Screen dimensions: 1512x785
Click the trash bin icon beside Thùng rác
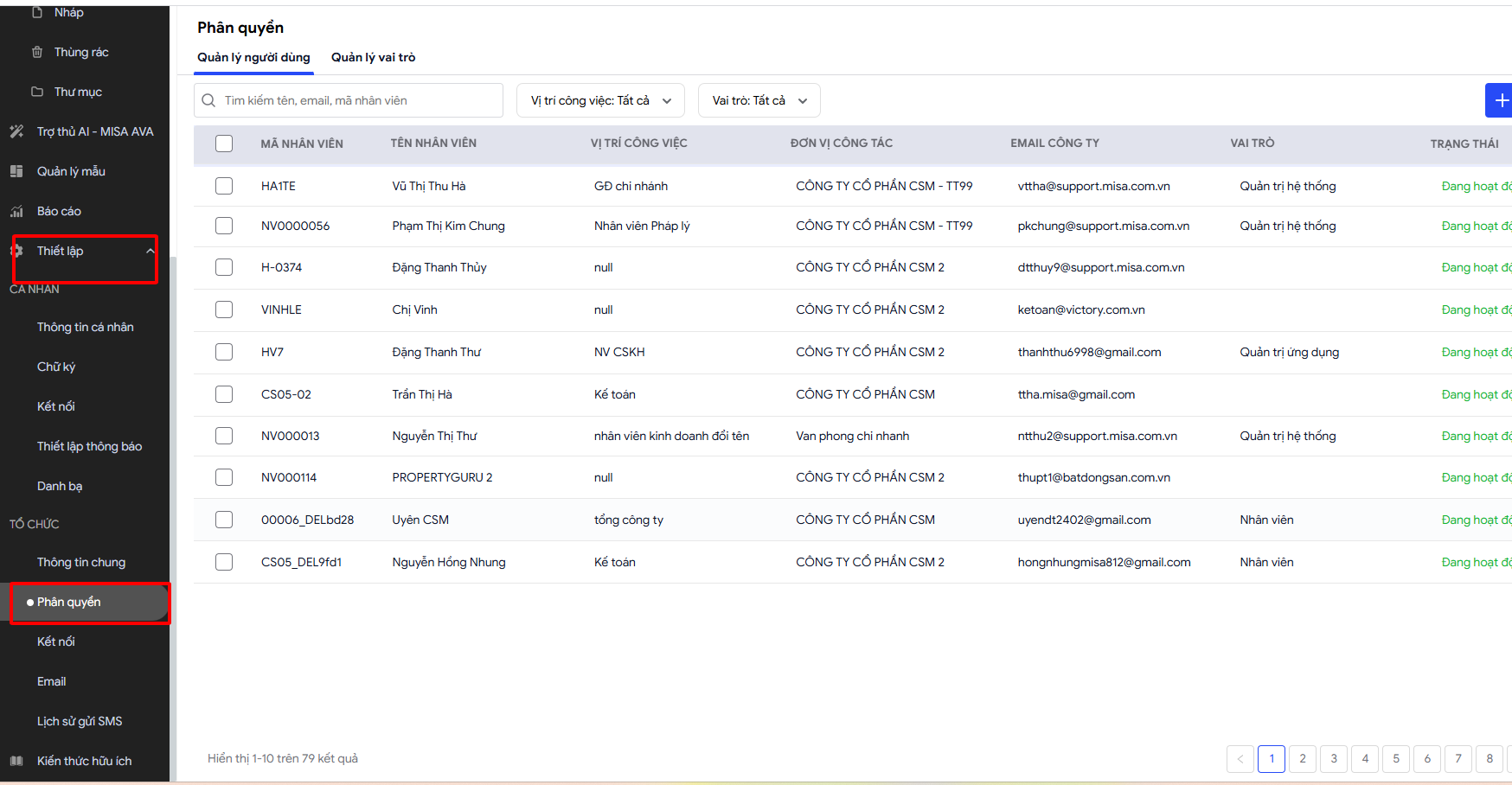pyautogui.click(x=37, y=52)
